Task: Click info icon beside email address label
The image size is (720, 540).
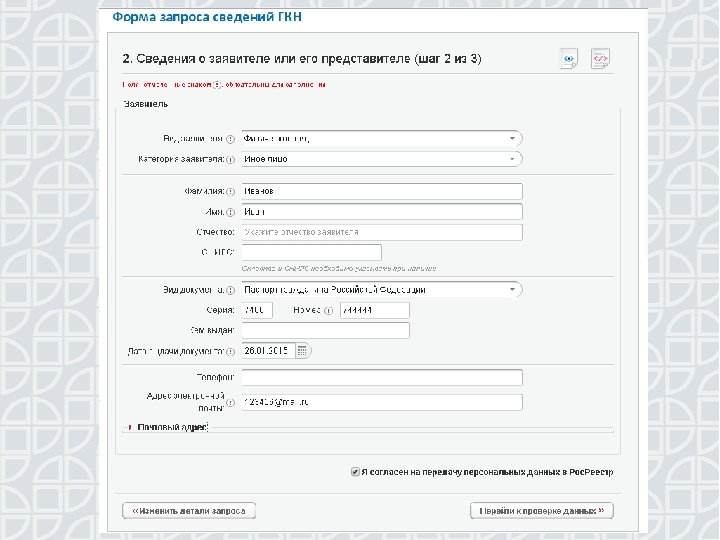Action: coord(230,403)
